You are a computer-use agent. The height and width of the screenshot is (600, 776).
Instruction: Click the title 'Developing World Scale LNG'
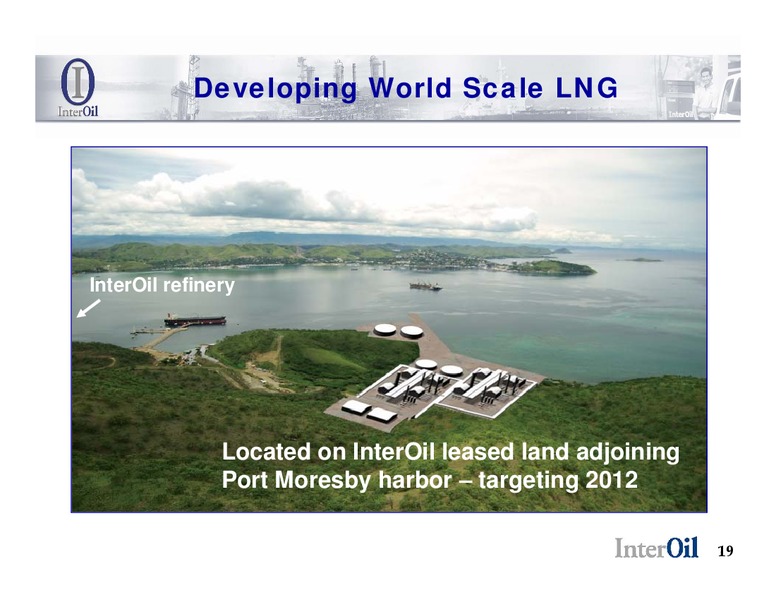pyautogui.click(x=406, y=88)
